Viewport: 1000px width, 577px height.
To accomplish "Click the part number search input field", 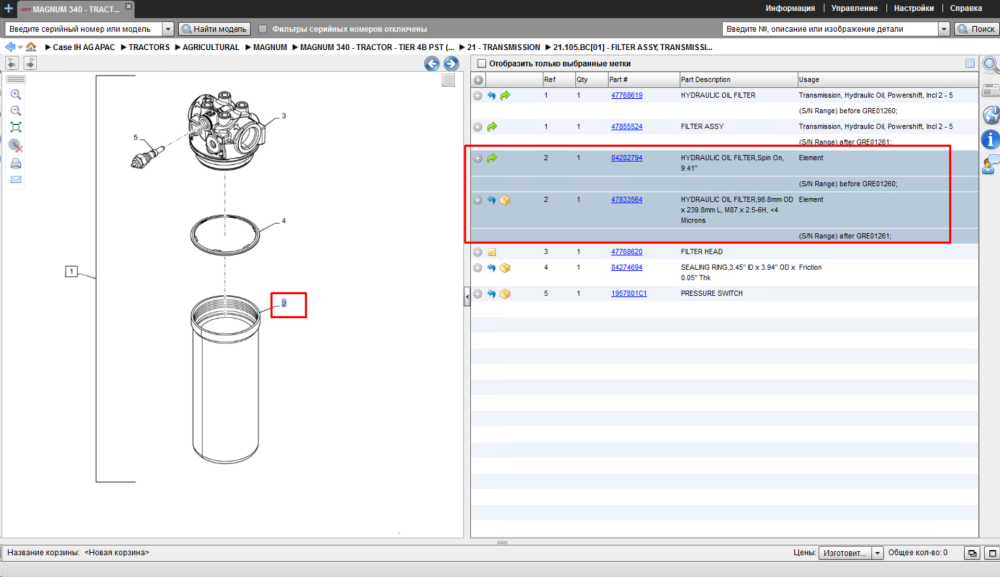I will [830, 29].
